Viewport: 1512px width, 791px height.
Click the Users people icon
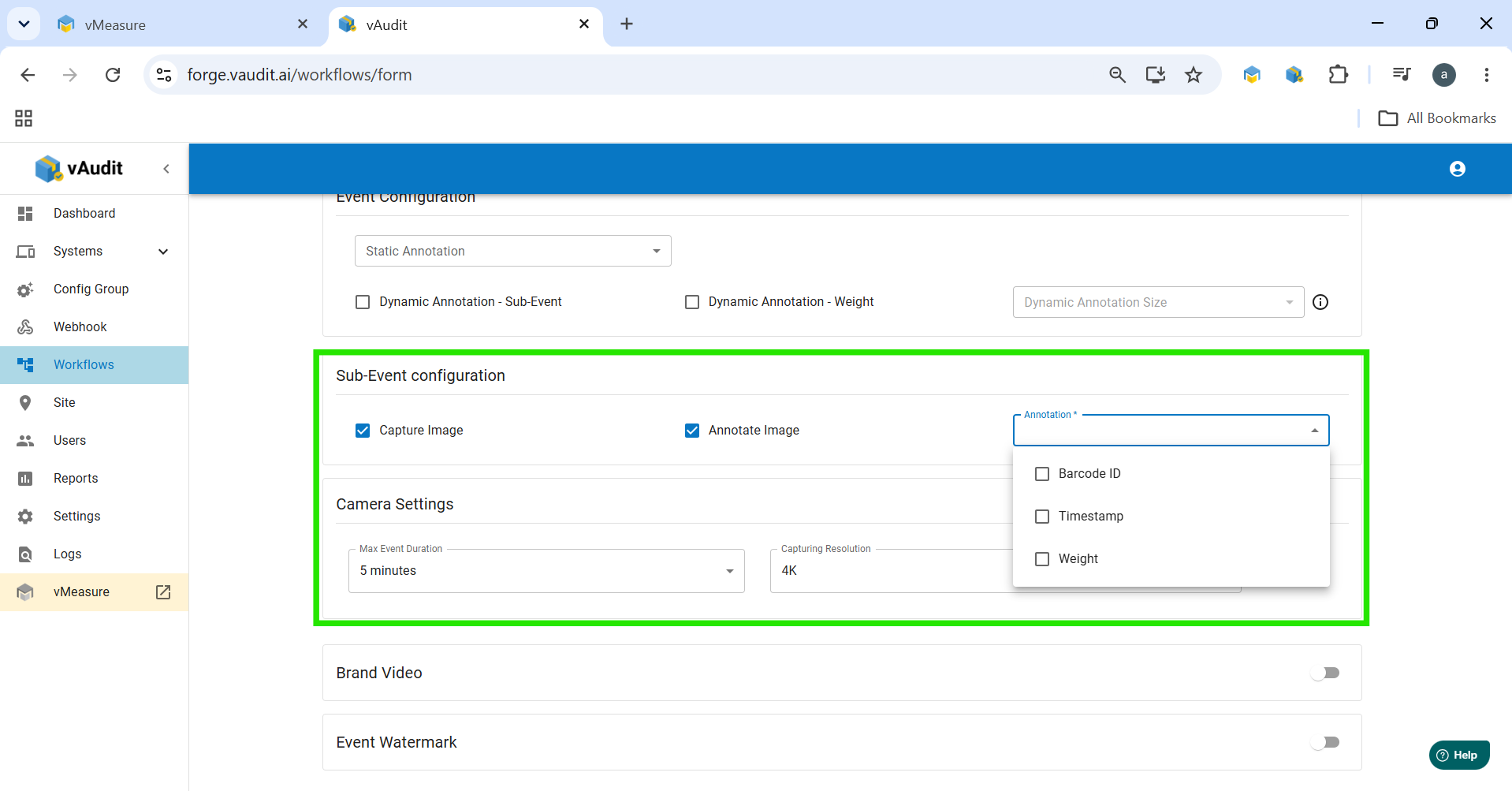[x=25, y=441]
